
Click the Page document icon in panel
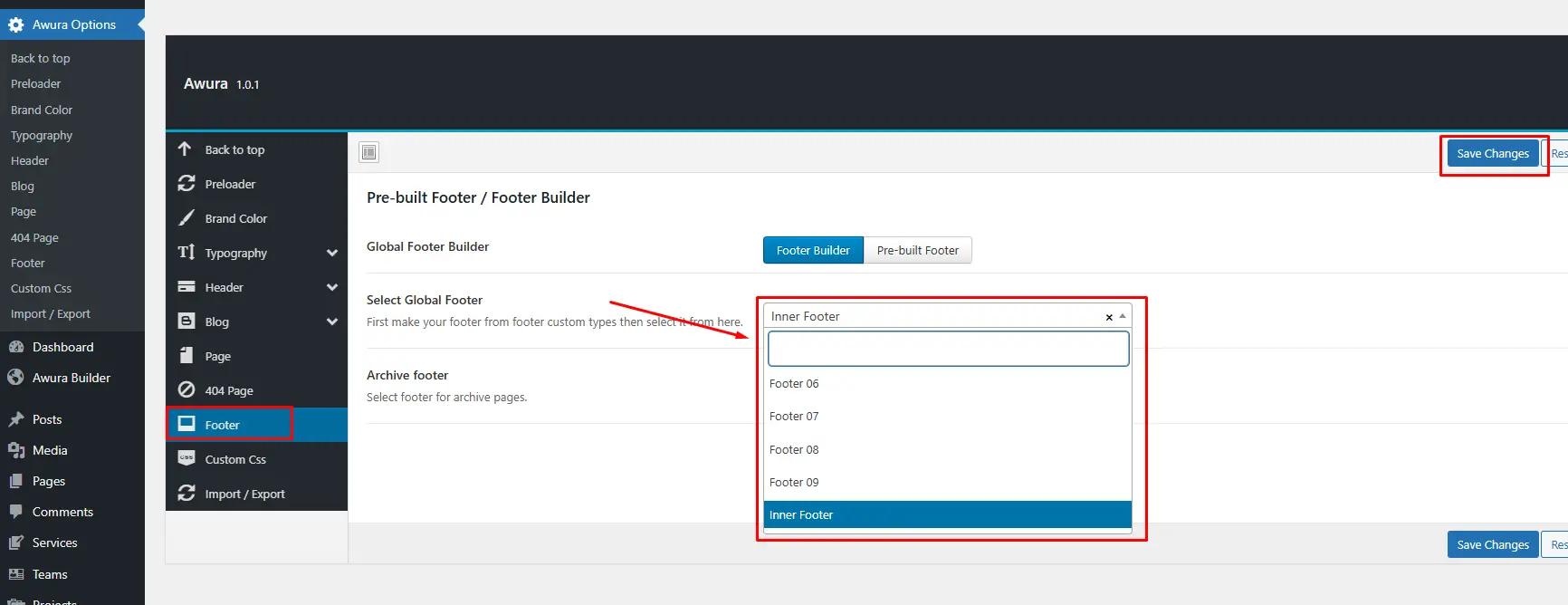tap(186, 355)
